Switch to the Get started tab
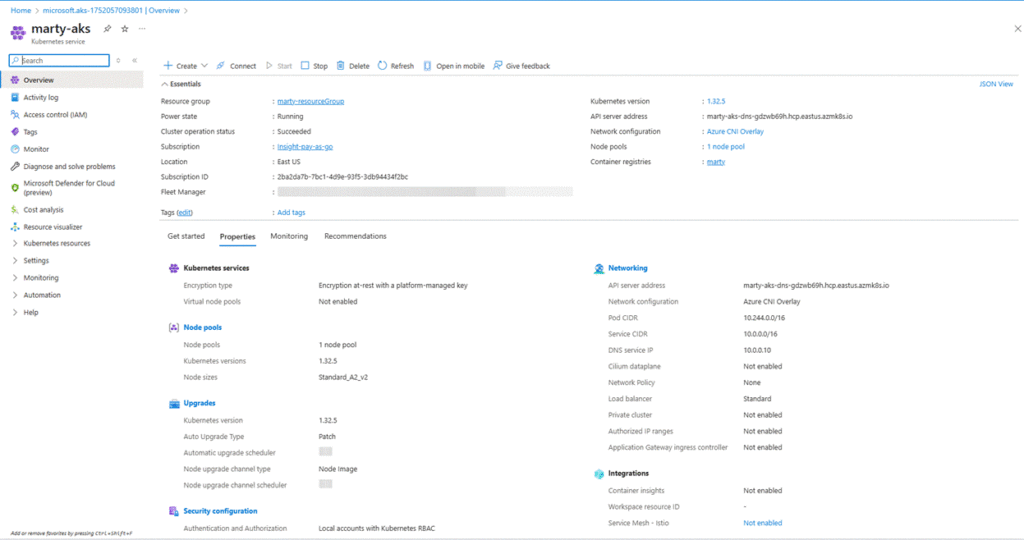The image size is (1024, 540). pos(186,236)
